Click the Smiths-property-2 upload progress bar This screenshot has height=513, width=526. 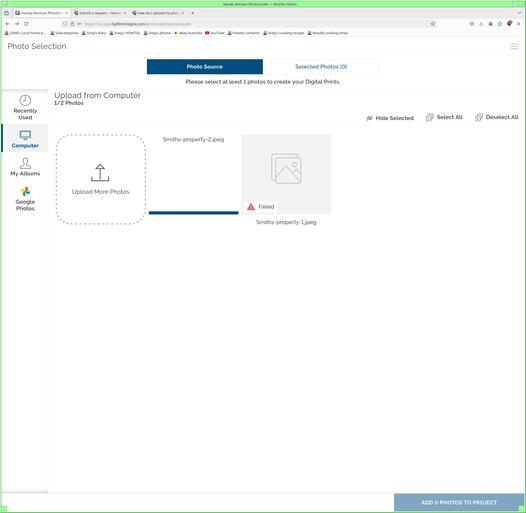pyautogui.click(x=194, y=213)
